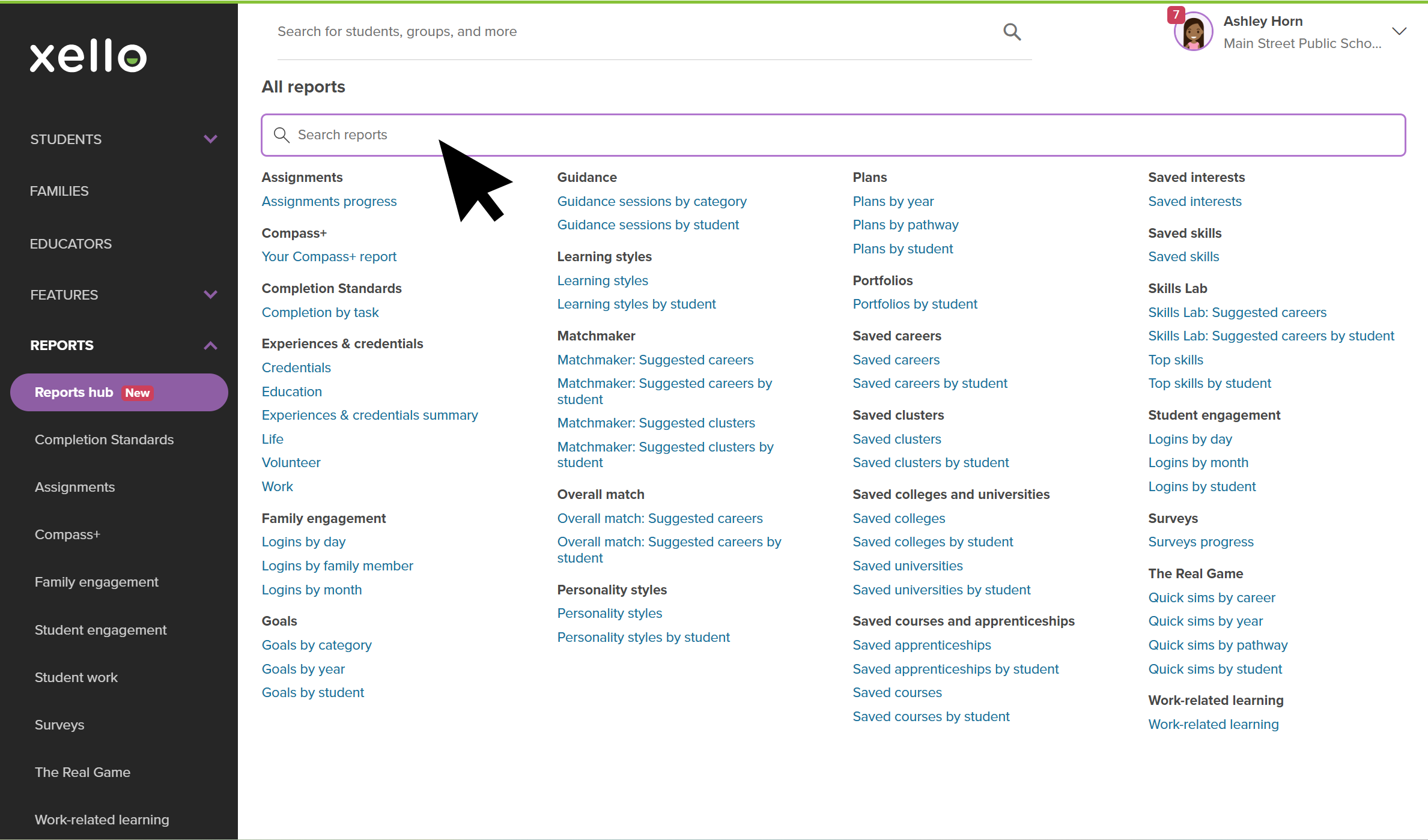
Task: Open FAMILIES in the sidebar
Action: 59,191
